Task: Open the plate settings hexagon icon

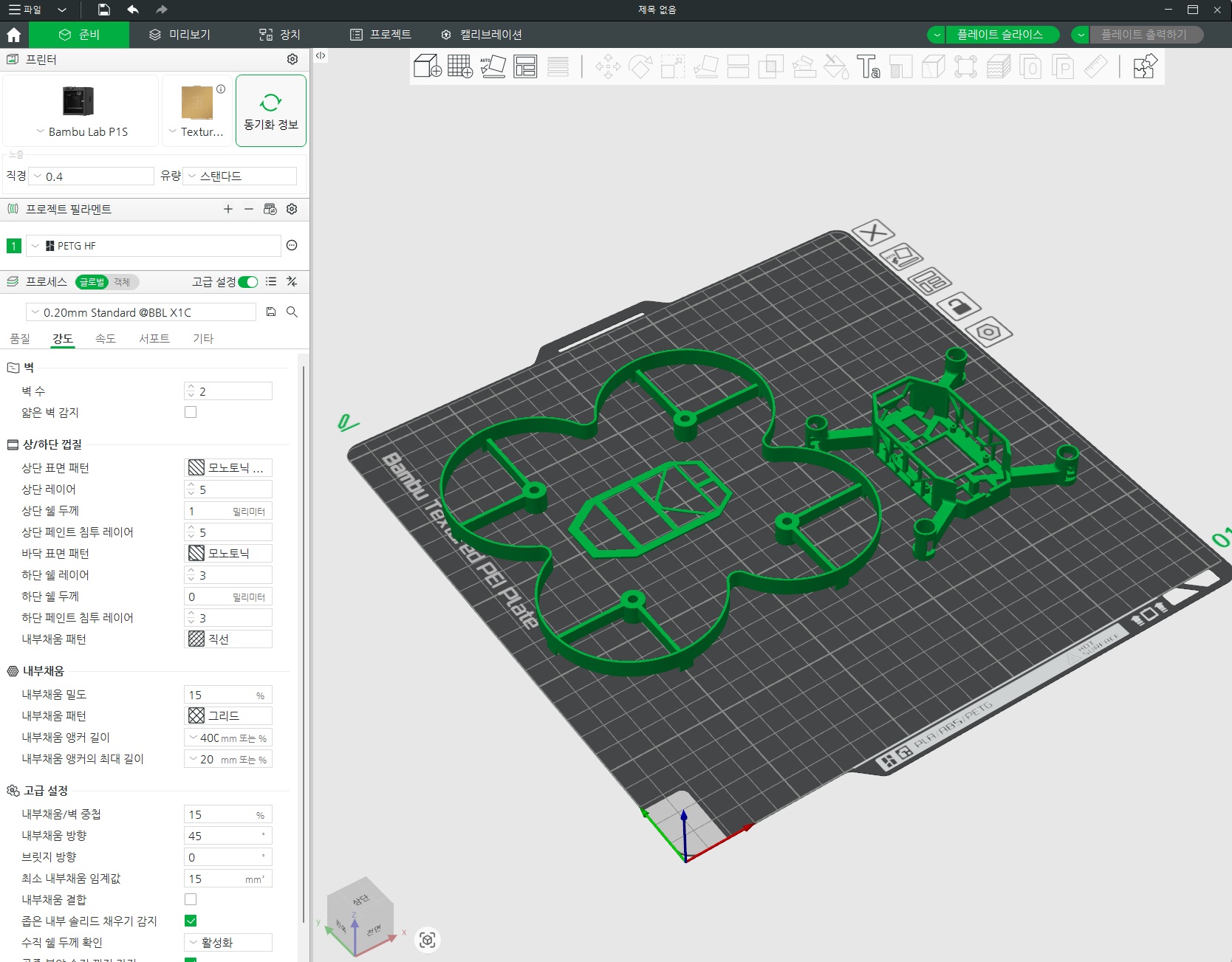Action: tap(988, 332)
